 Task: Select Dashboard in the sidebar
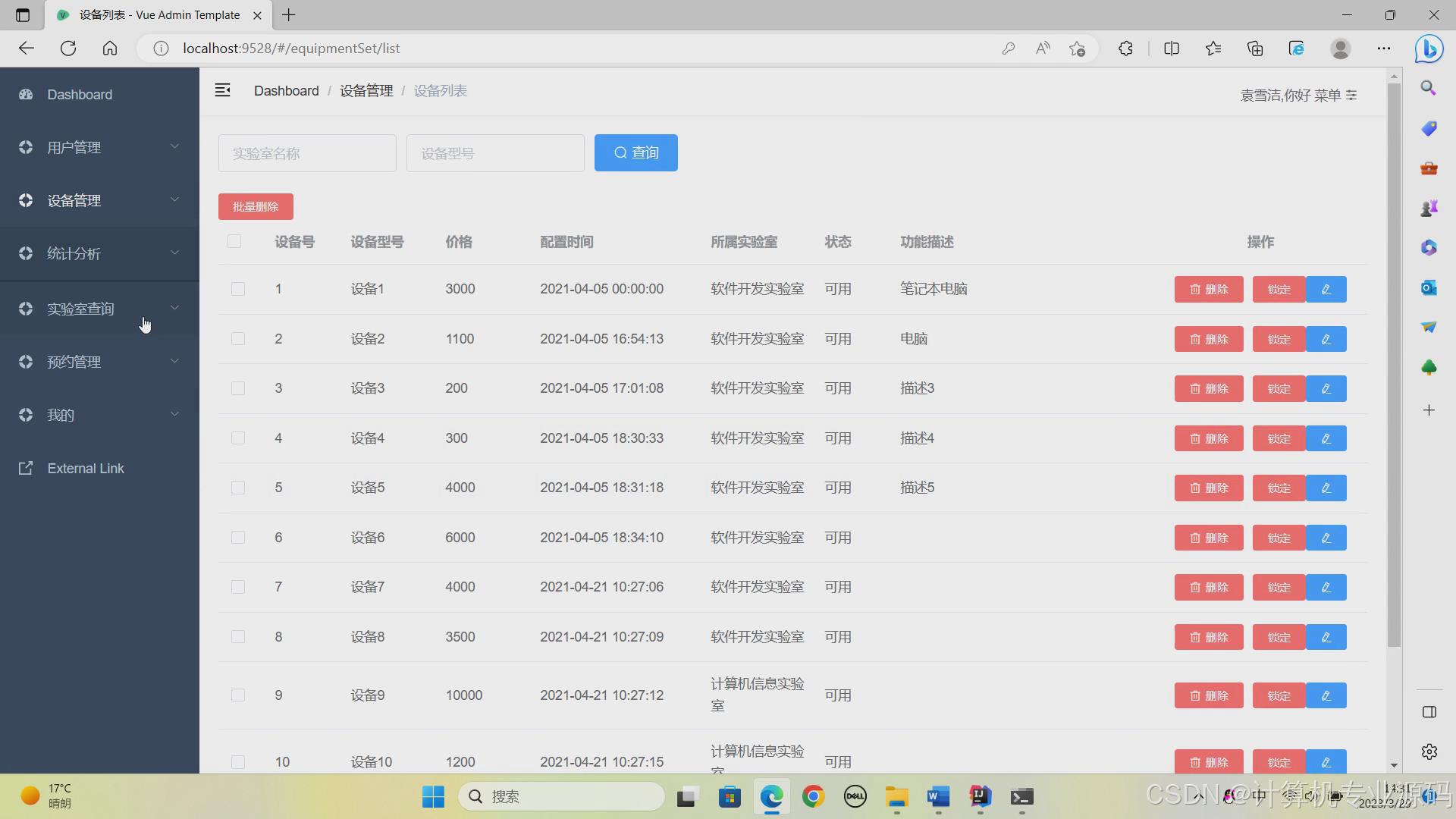(x=99, y=94)
